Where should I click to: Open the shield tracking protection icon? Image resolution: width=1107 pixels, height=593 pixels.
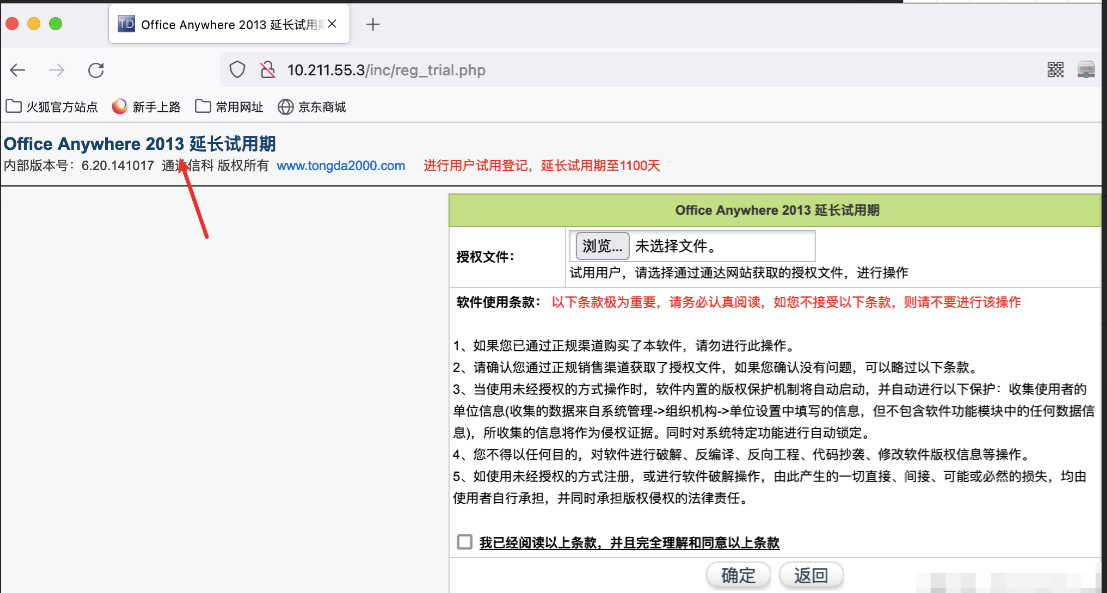tap(238, 70)
